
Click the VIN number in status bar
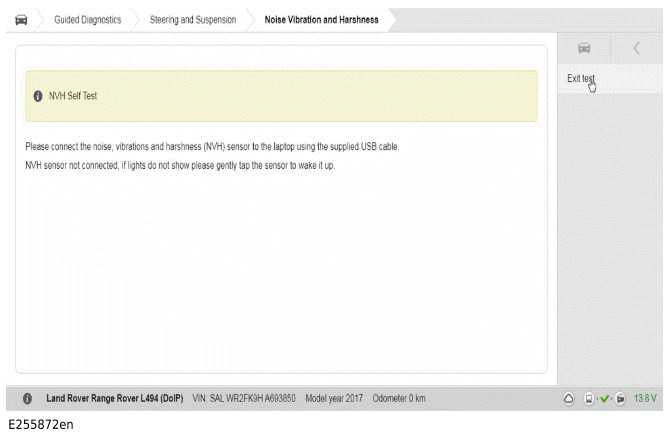pos(243,398)
